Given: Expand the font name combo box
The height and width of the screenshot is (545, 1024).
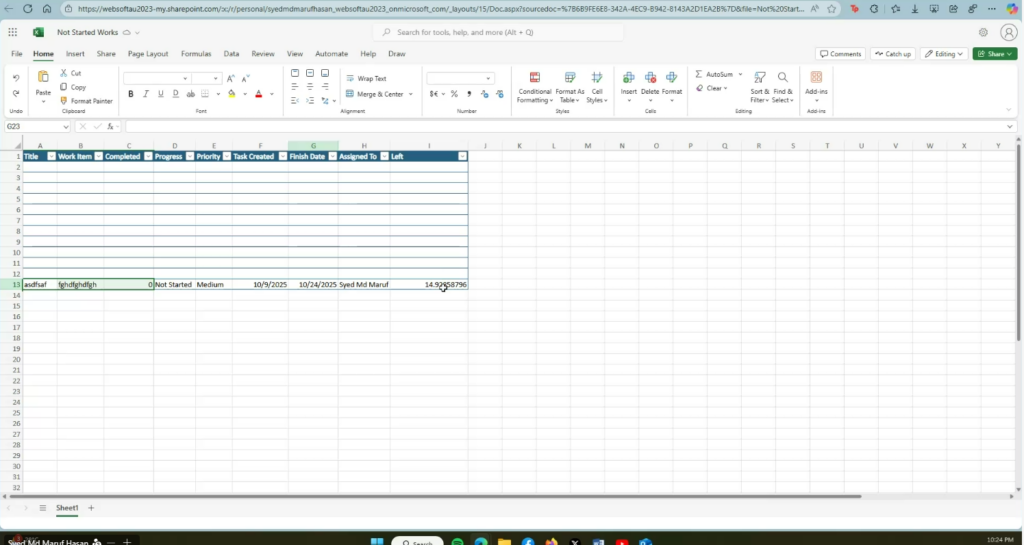Looking at the screenshot, I should click(185, 78).
